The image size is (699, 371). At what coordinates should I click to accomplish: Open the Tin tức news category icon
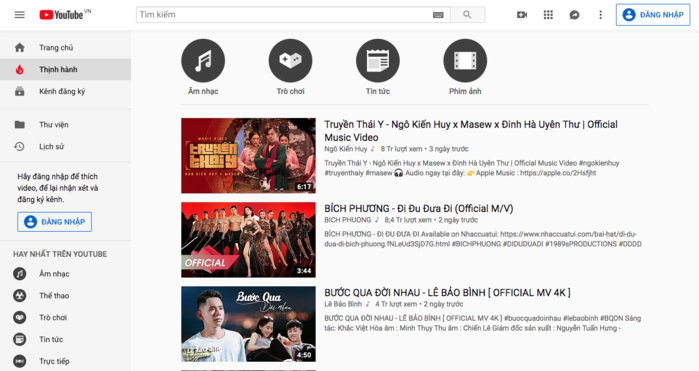click(378, 61)
